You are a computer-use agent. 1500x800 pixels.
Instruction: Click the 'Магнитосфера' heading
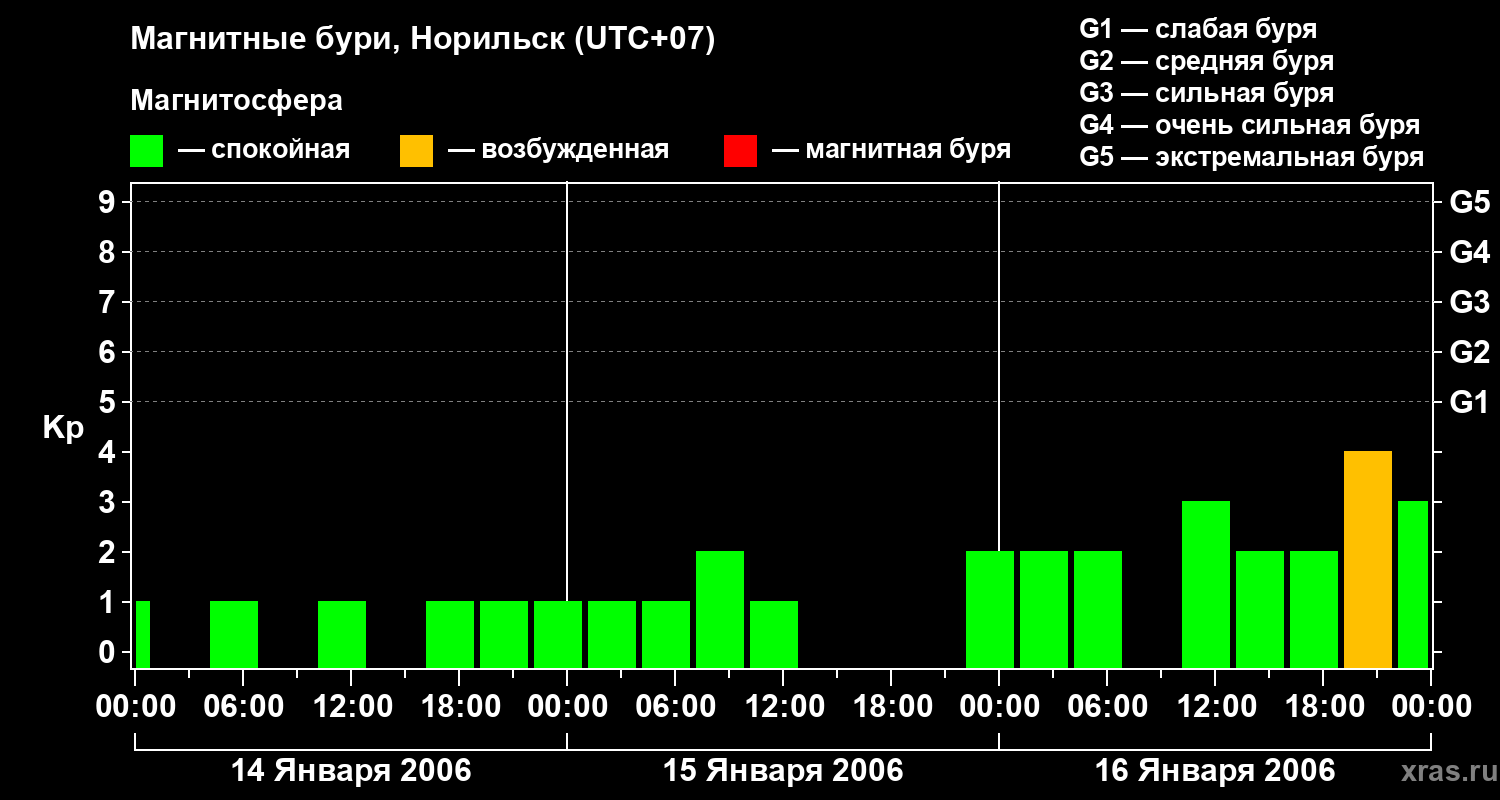237,101
